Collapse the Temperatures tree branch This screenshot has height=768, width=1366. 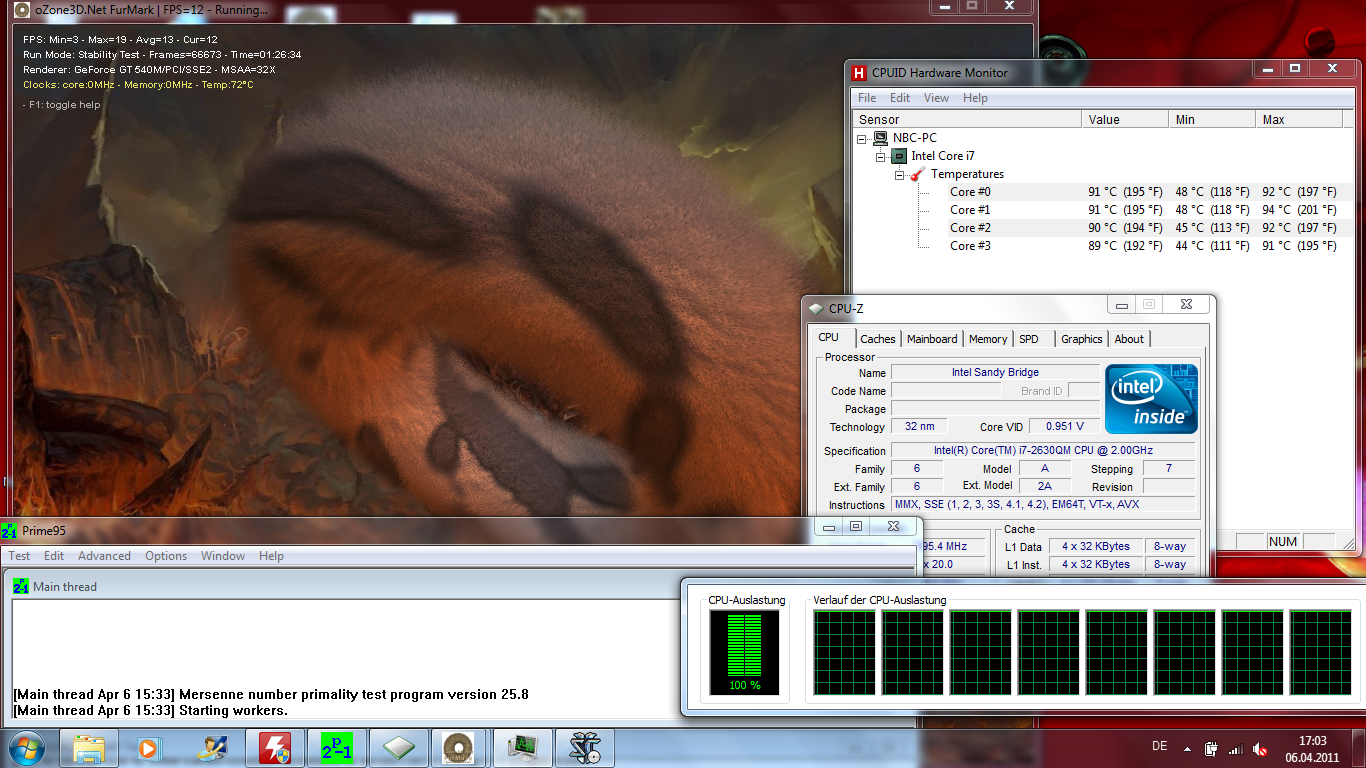pyautogui.click(x=899, y=174)
